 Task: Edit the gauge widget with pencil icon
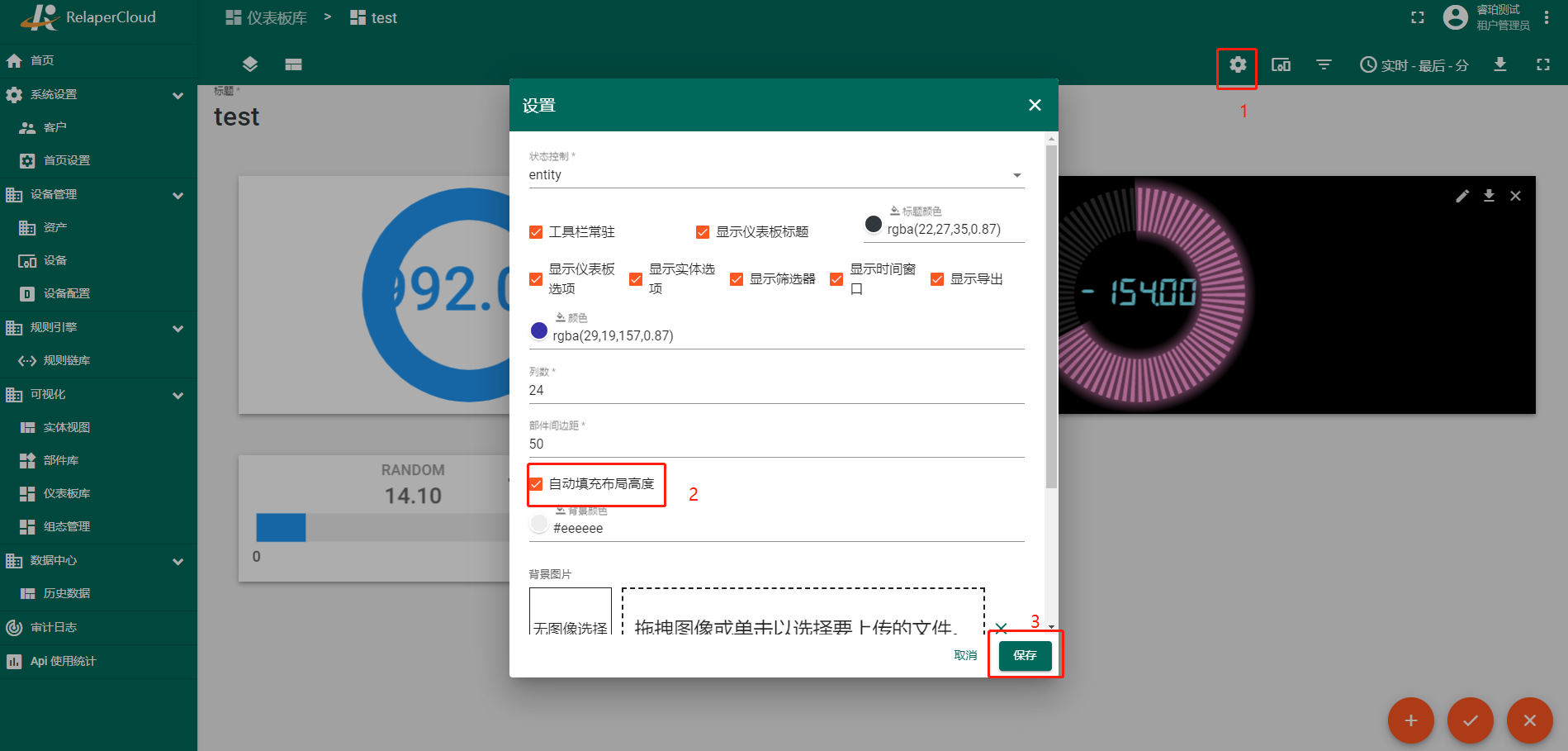click(x=1462, y=196)
